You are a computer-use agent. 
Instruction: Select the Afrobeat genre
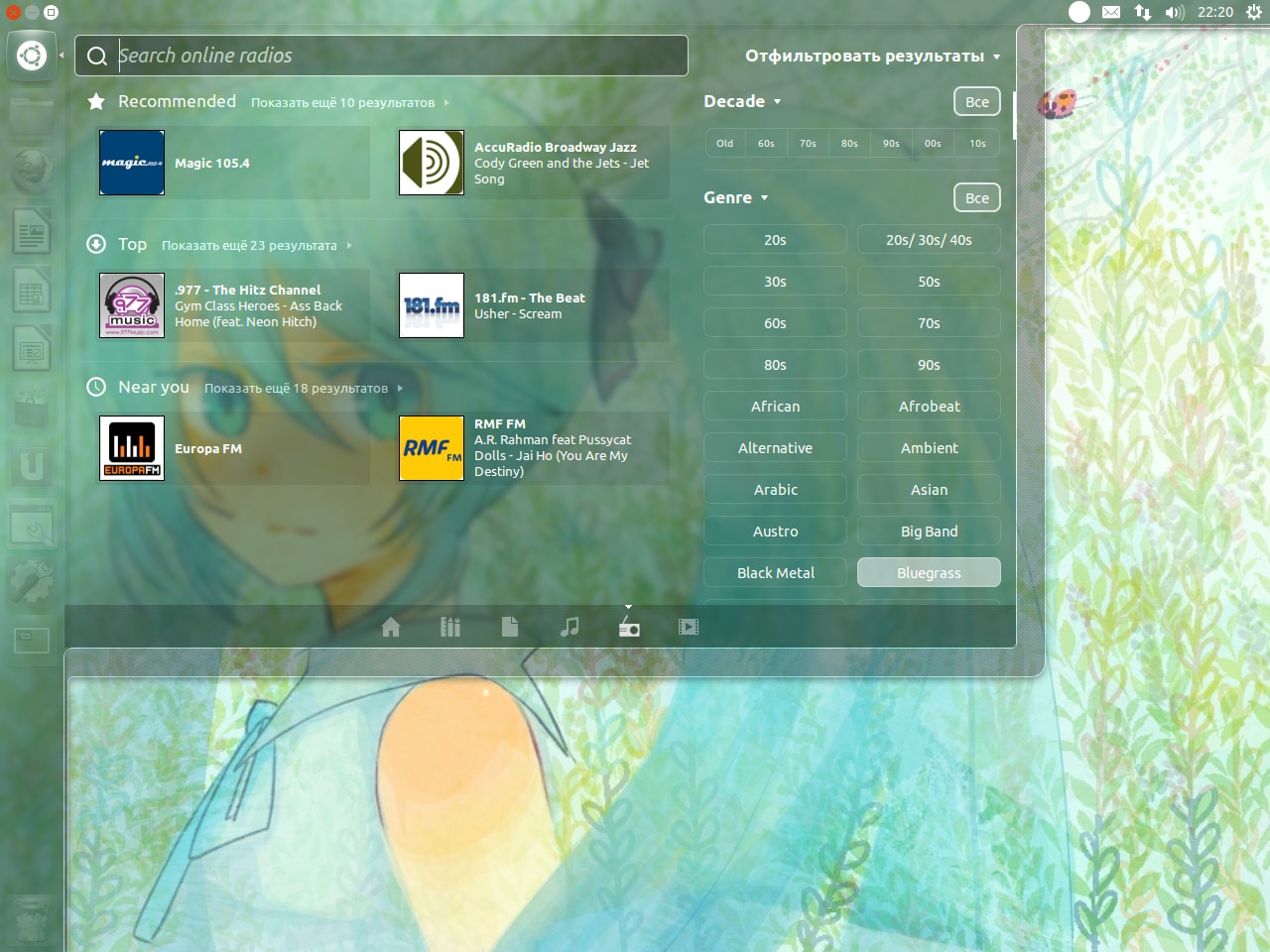click(929, 406)
